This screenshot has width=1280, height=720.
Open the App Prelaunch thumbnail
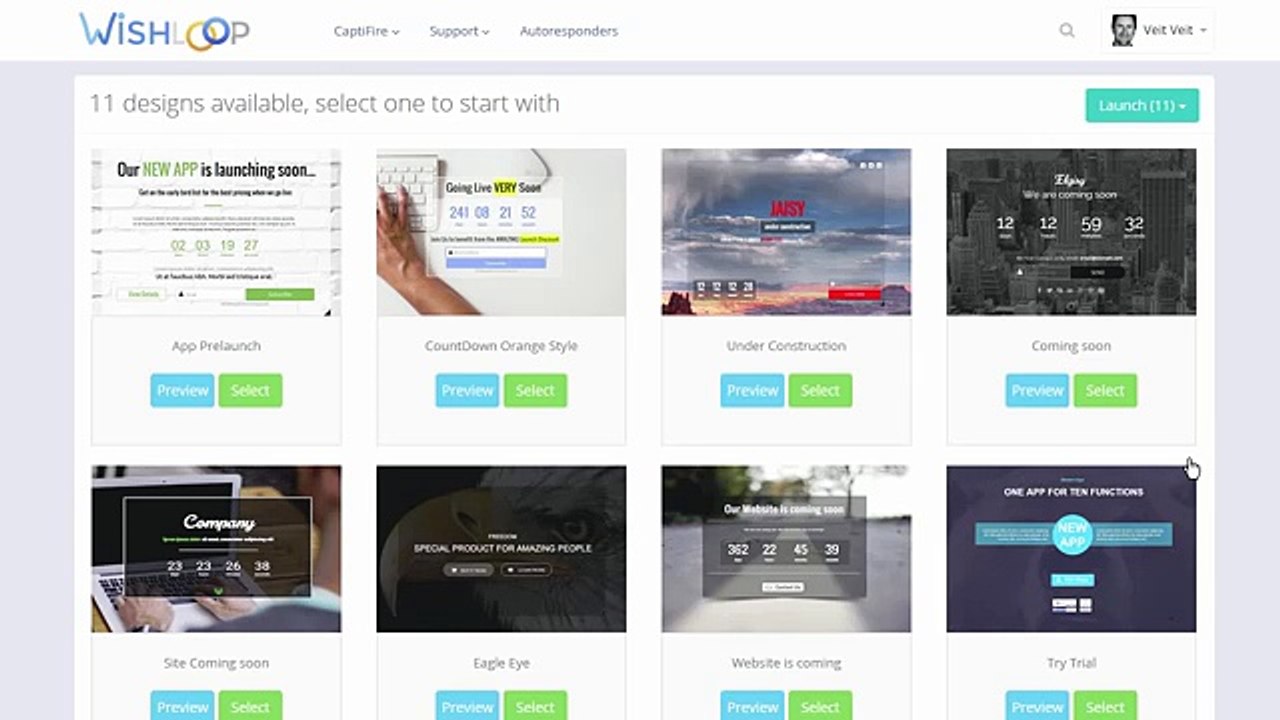[216, 232]
